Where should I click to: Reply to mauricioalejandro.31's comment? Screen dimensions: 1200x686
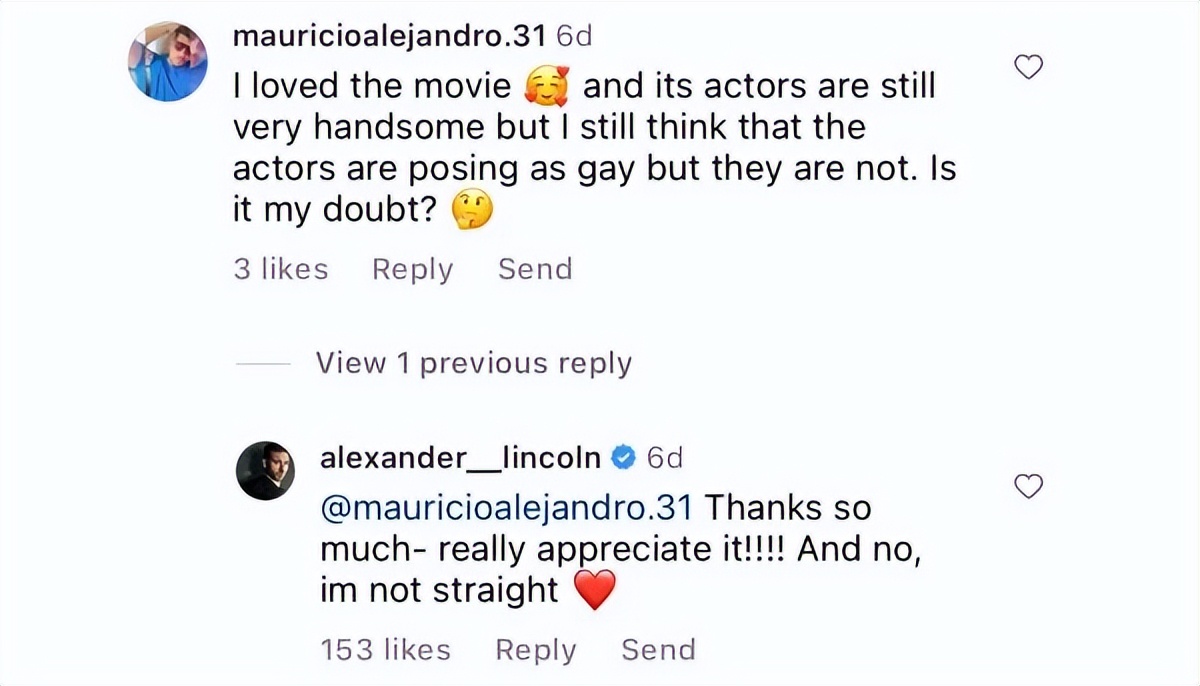point(411,268)
